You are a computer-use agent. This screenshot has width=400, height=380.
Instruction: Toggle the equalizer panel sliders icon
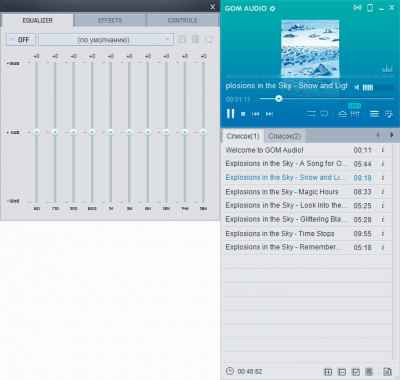pos(355,114)
